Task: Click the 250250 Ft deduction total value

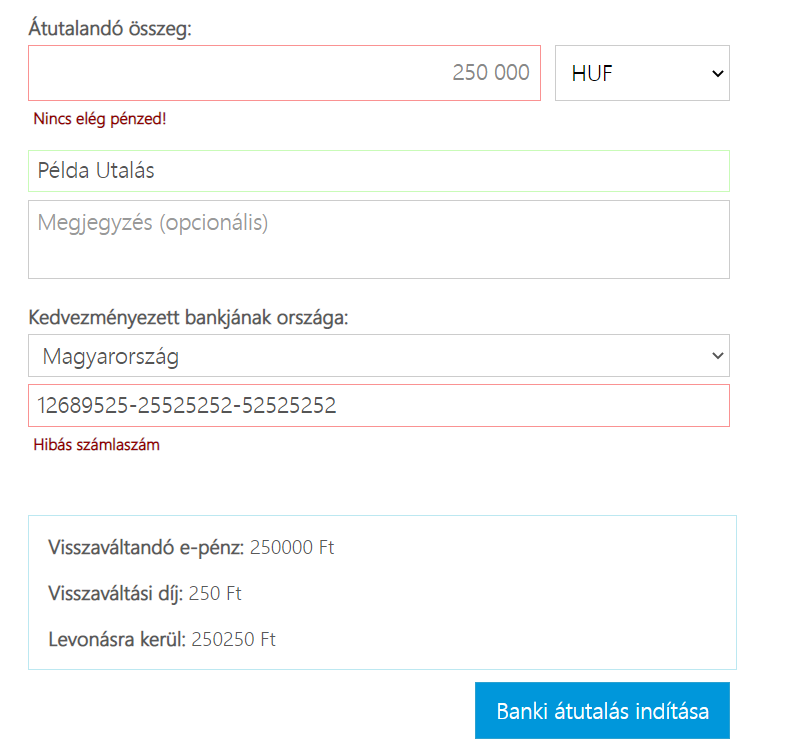Action: pos(233,640)
